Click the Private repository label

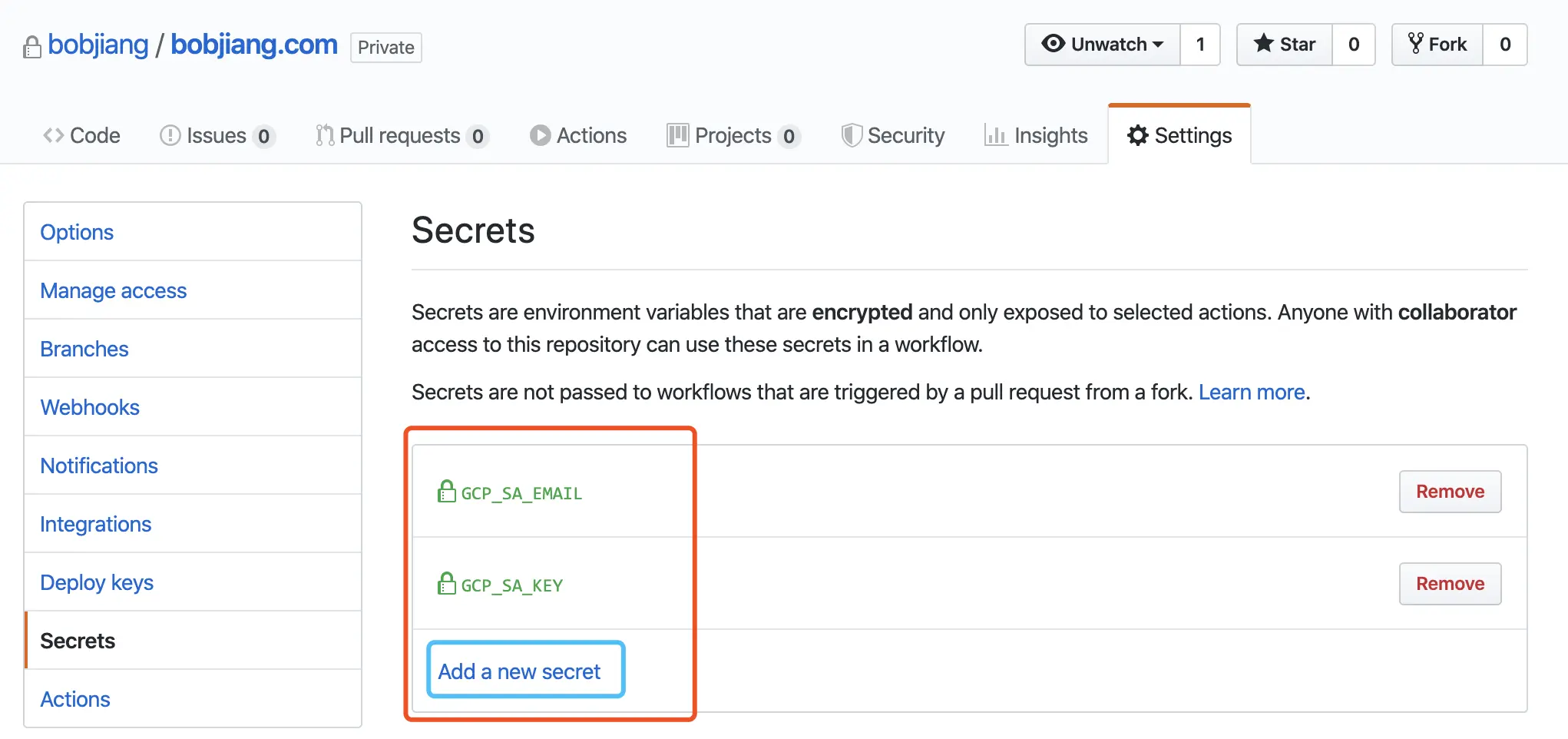[x=385, y=47]
